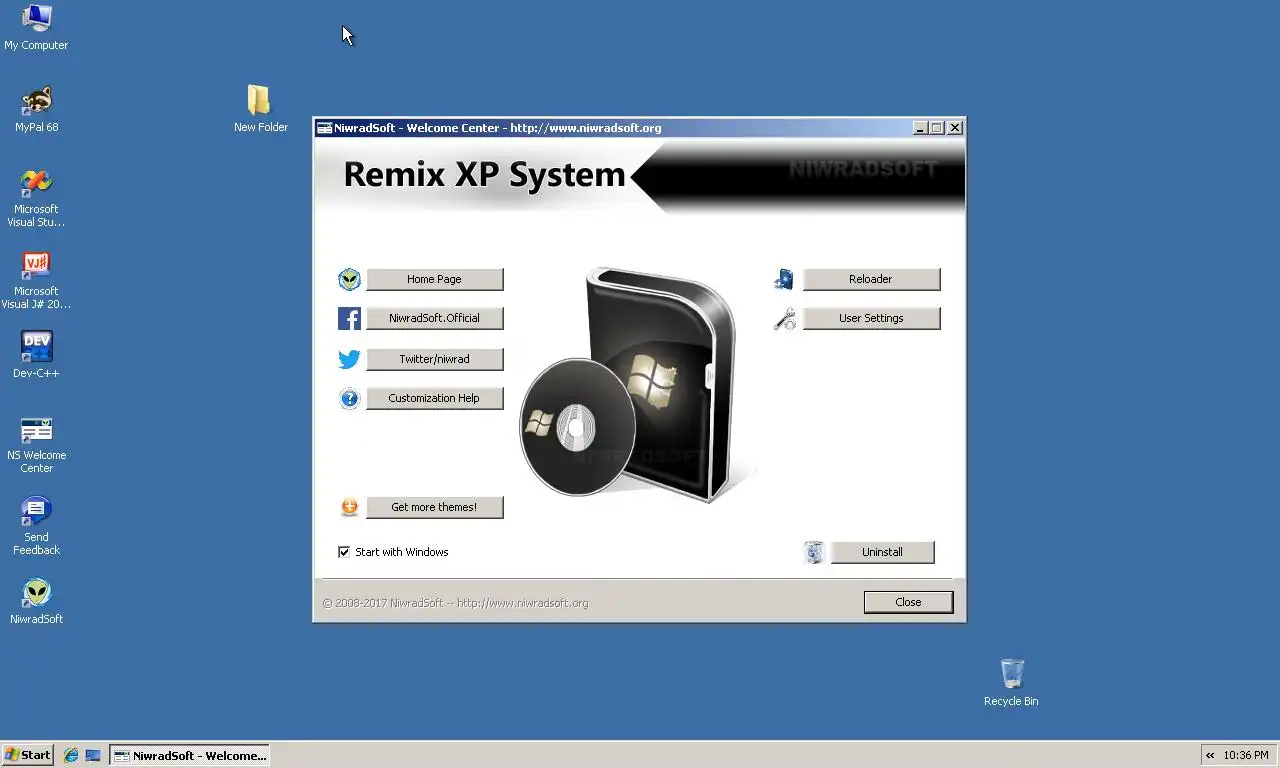This screenshot has height=768, width=1280.
Task: Click the copyright niwradsoft.org text
Action: pyautogui.click(x=455, y=603)
